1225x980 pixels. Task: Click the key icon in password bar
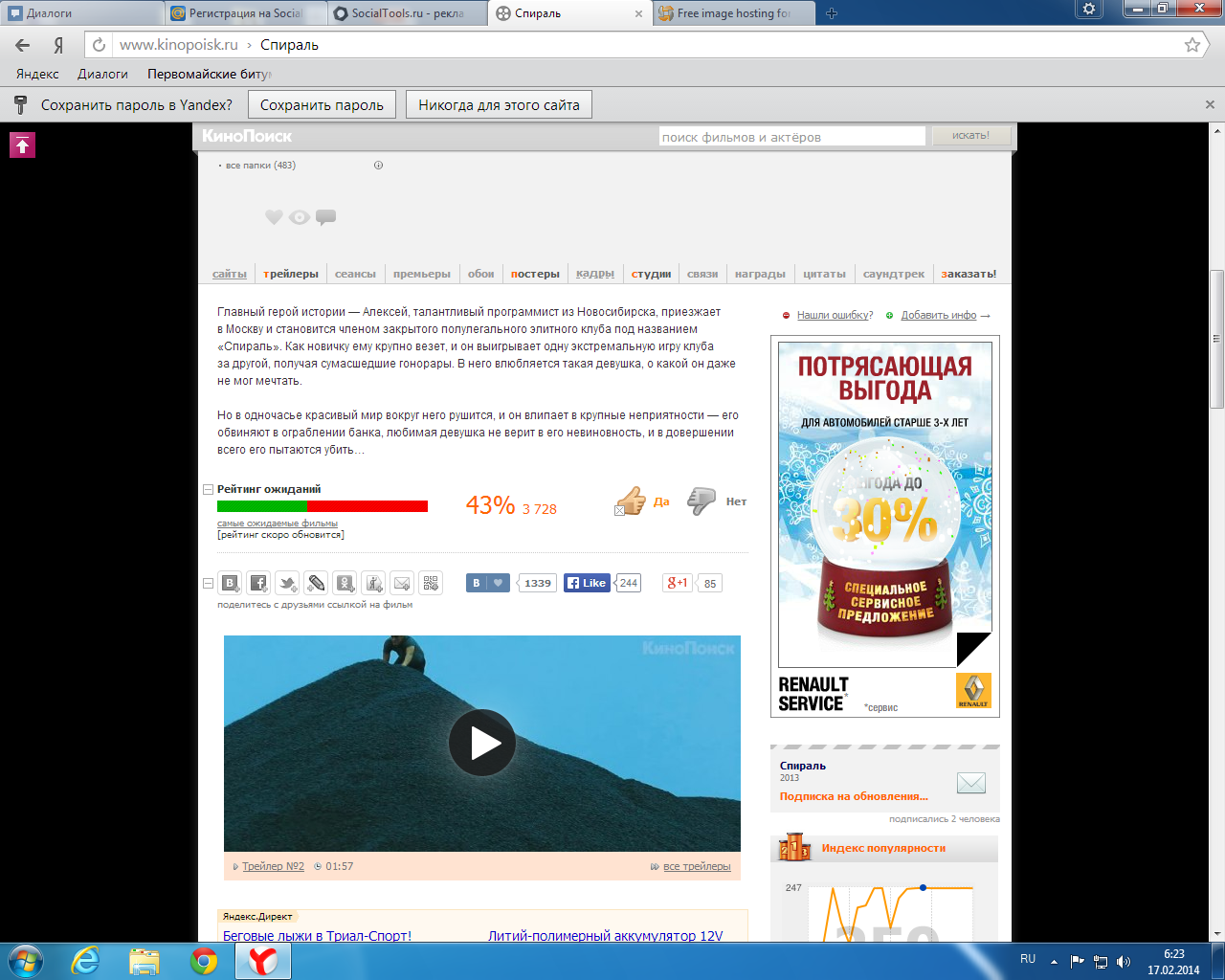[19, 104]
